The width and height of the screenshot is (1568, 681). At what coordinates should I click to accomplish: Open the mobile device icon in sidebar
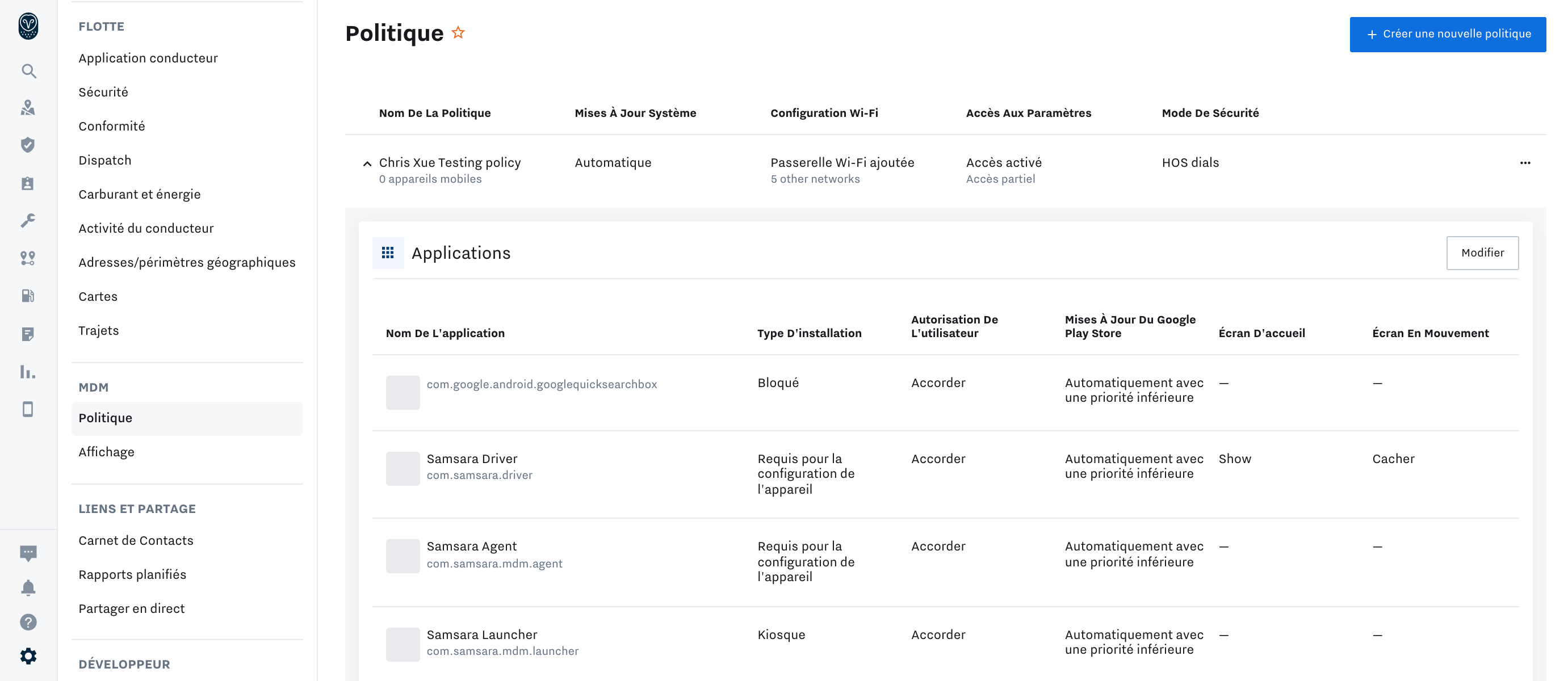point(28,409)
